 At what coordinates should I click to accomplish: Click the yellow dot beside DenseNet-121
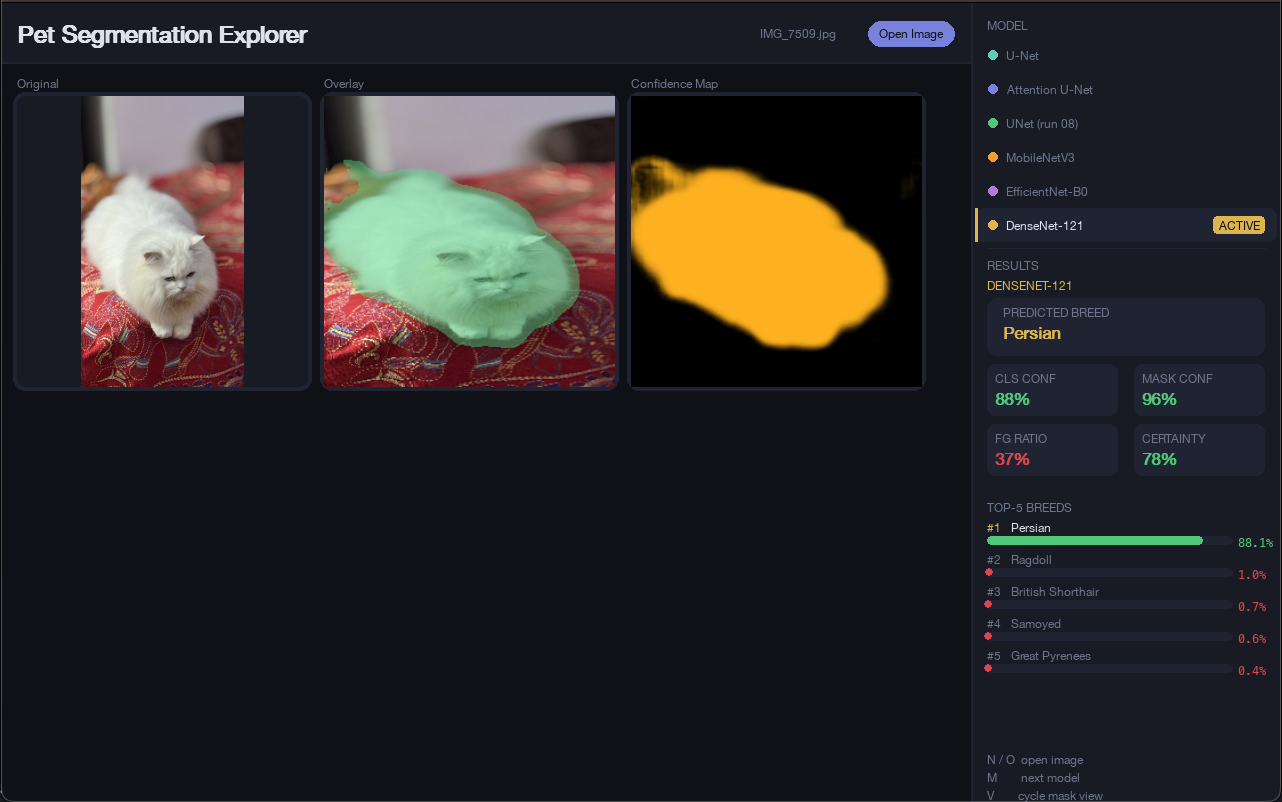(993, 226)
